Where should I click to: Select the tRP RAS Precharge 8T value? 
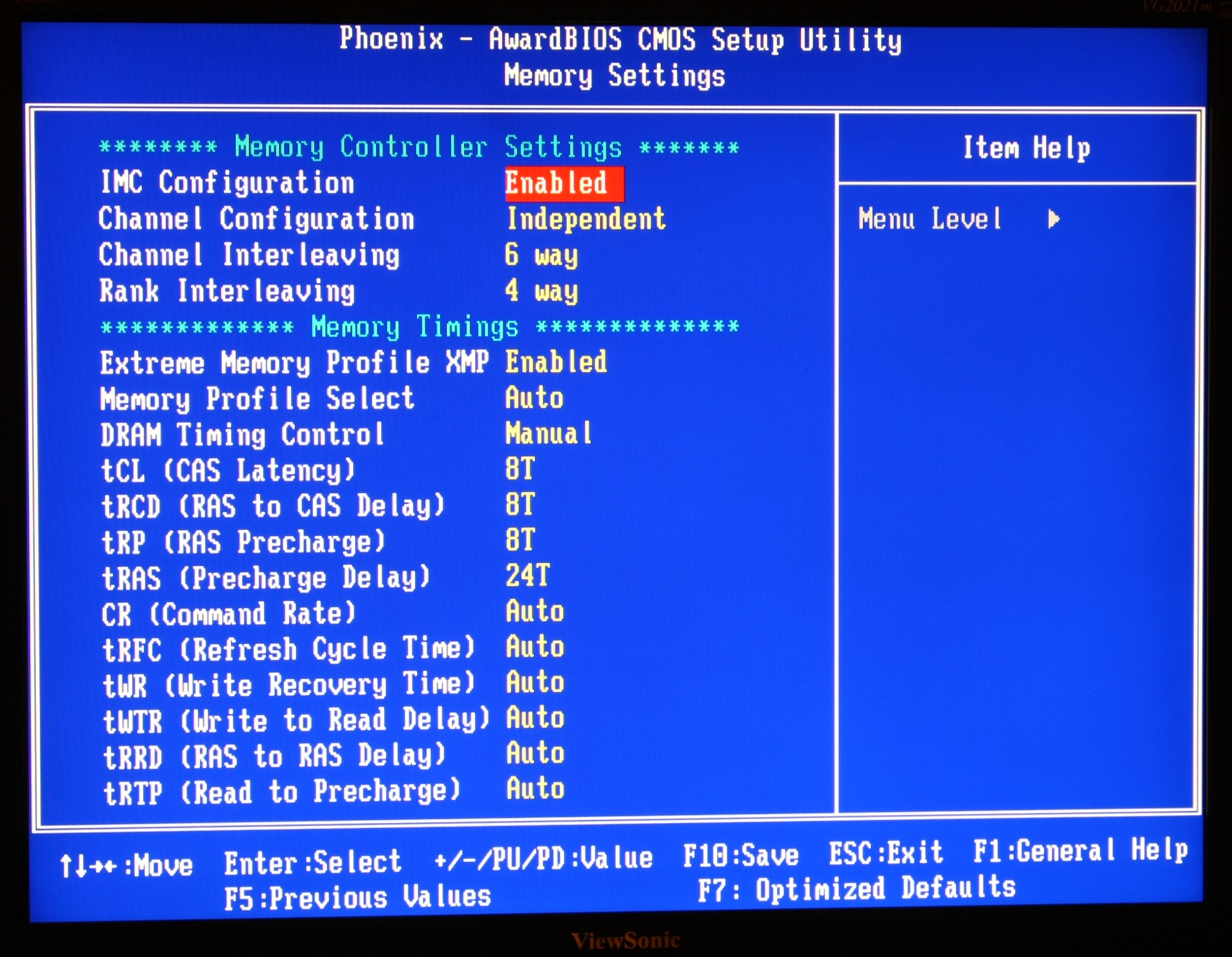pyautogui.click(x=520, y=540)
